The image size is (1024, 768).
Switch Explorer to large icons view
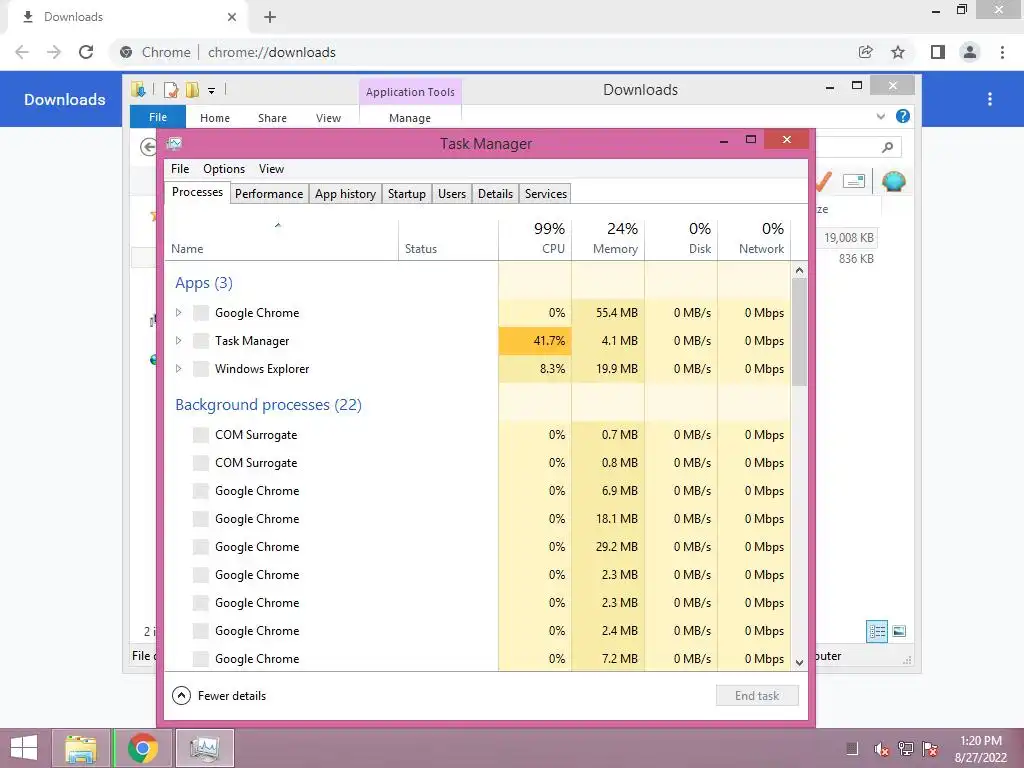pos(899,631)
